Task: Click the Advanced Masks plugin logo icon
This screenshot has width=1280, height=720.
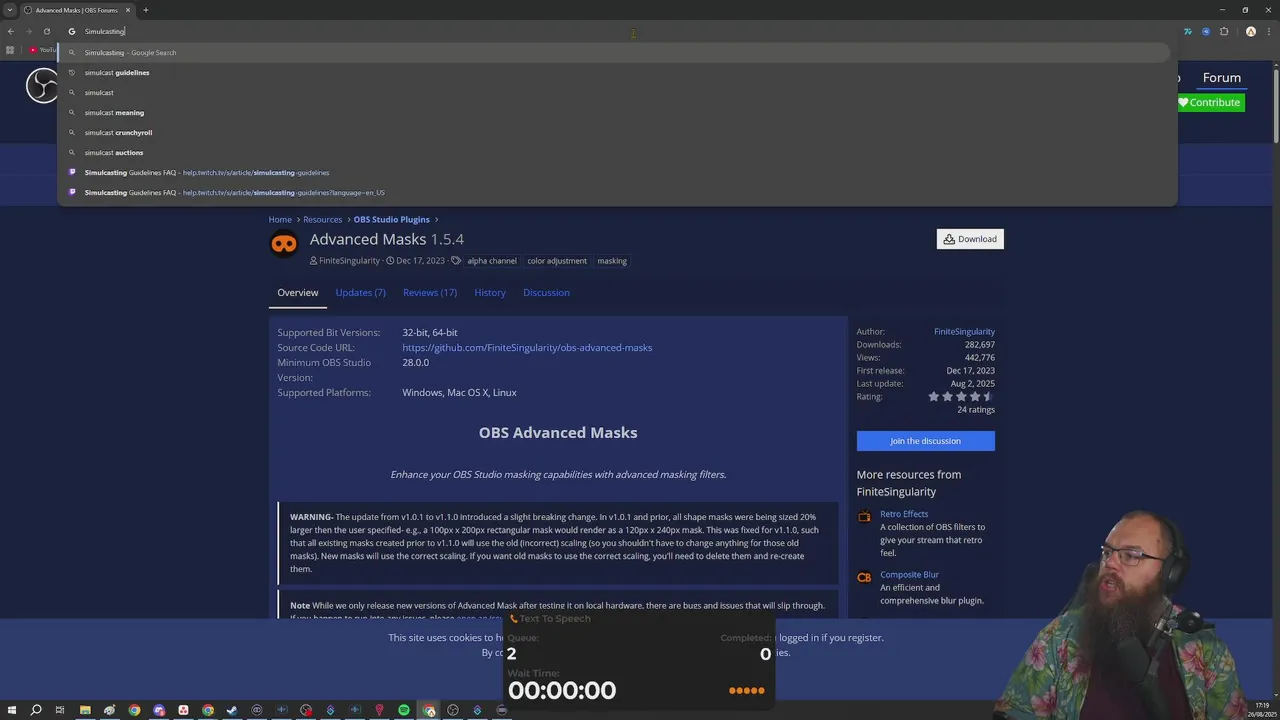Action: [284, 244]
